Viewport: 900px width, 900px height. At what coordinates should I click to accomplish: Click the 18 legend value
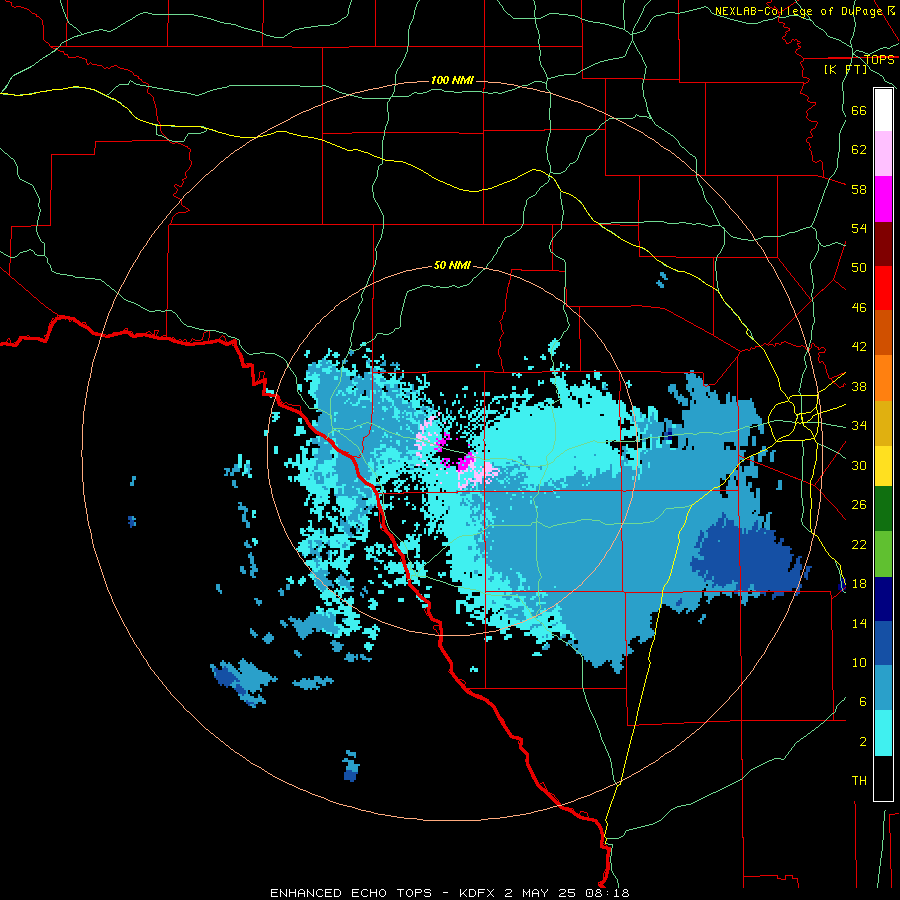(x=859, y=584)
